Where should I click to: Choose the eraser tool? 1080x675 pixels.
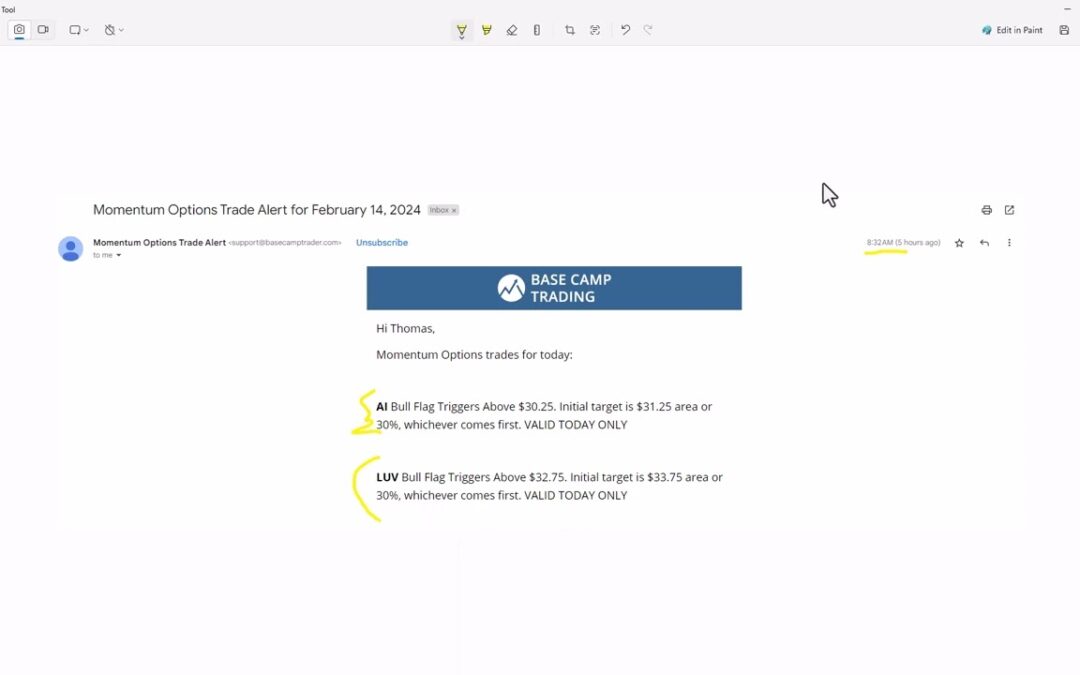tap(512, 30)
